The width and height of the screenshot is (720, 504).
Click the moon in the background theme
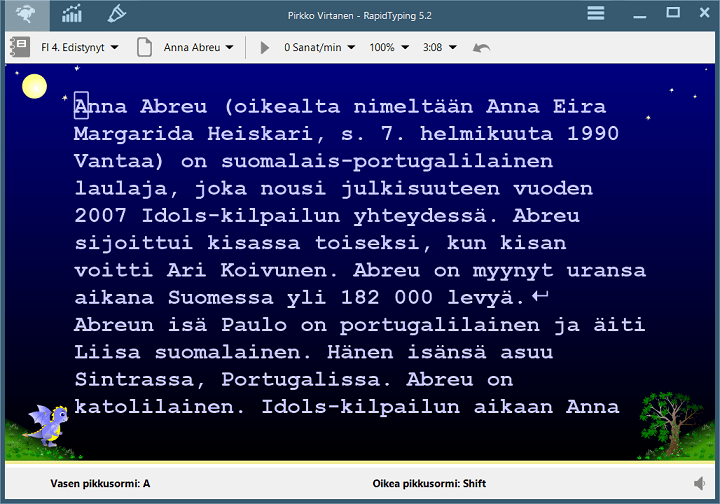click(x=34, y=86)
